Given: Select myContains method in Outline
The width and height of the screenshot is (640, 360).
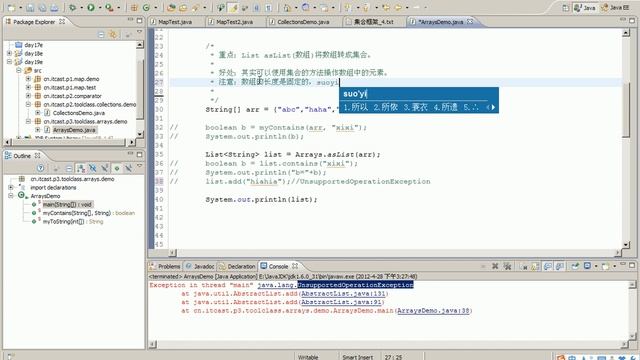Looking at the screenshot, I should tap(89, 213).
